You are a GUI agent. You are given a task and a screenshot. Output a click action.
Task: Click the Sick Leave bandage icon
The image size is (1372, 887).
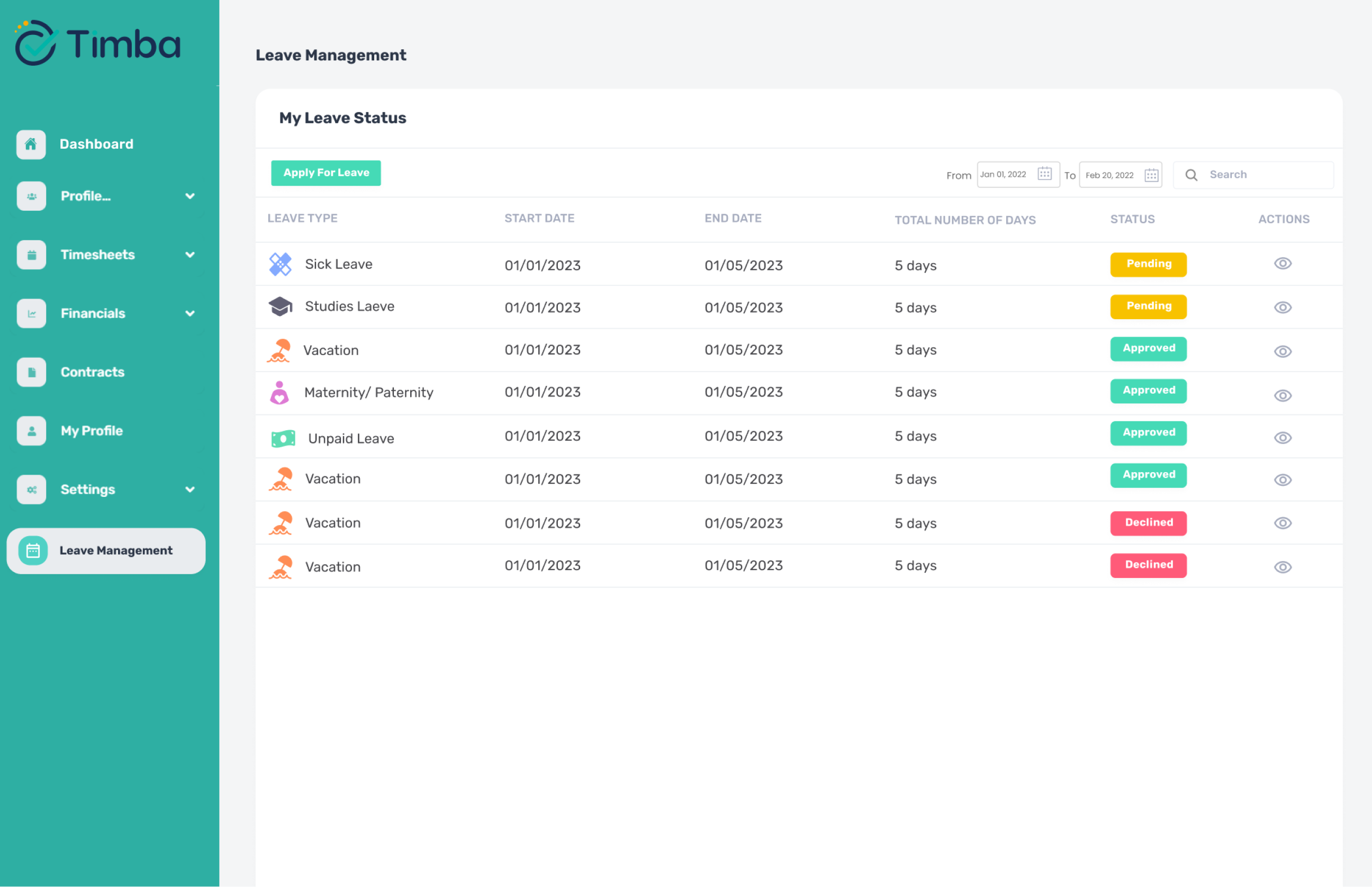coord(281,265)
